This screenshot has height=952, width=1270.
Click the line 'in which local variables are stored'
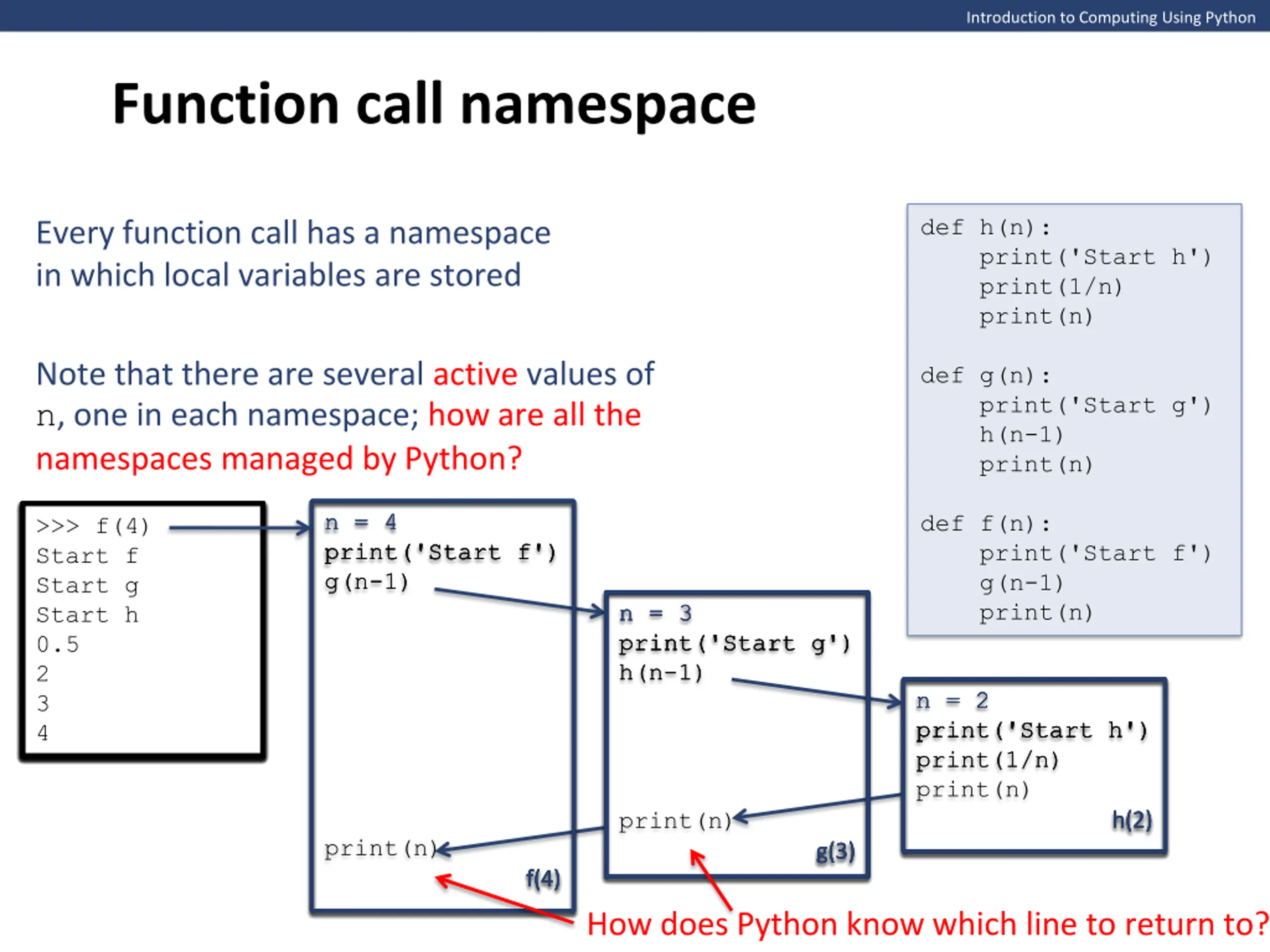278,276
